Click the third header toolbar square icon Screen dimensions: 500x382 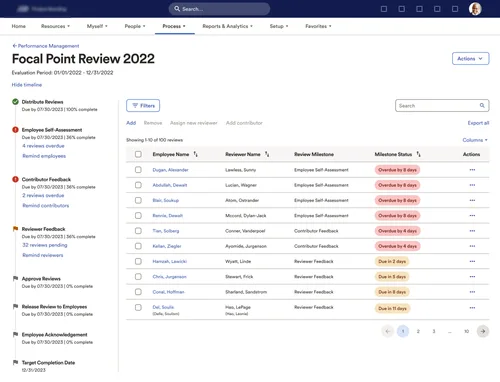tap(419, 9)
